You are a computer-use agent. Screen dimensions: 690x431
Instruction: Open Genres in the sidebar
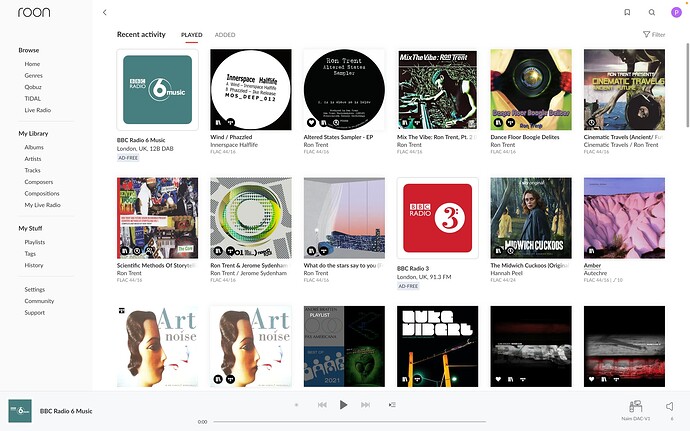tap(33, 75)
